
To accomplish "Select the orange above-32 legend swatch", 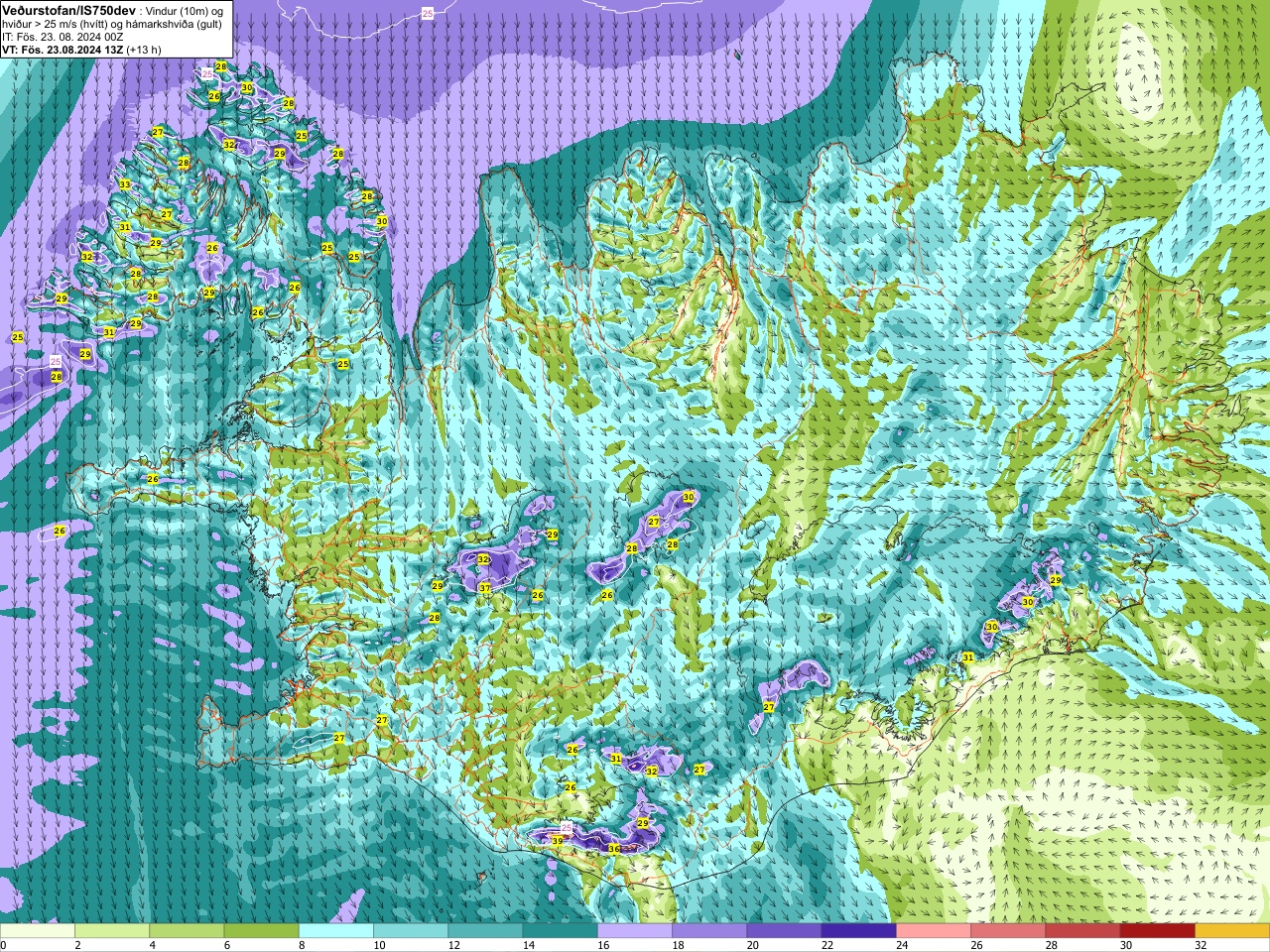I will coord(1232,931).
